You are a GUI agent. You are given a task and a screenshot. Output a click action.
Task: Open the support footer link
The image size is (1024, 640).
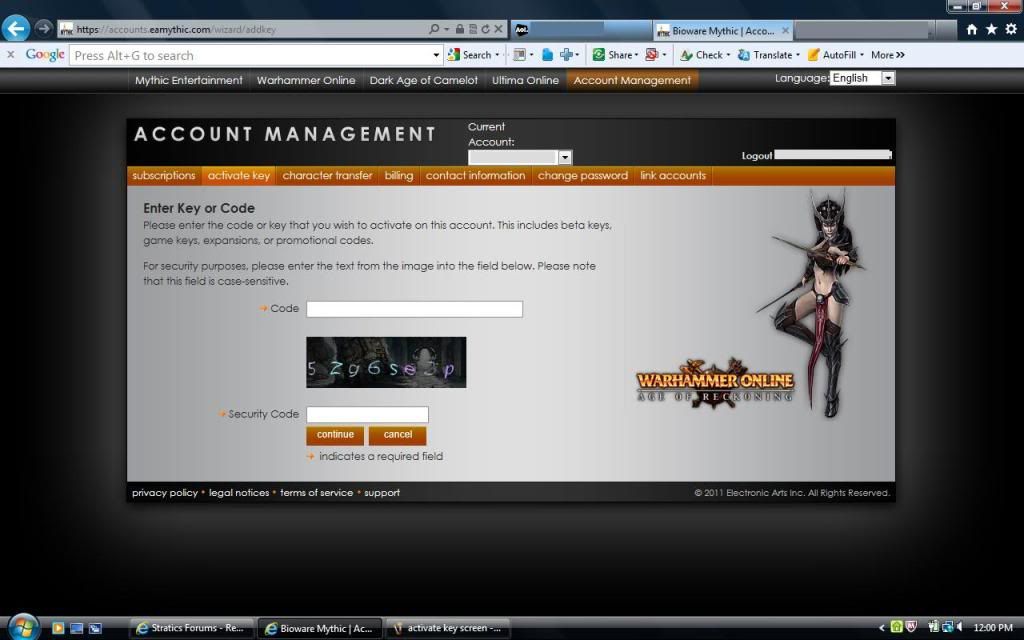[381, 493]
